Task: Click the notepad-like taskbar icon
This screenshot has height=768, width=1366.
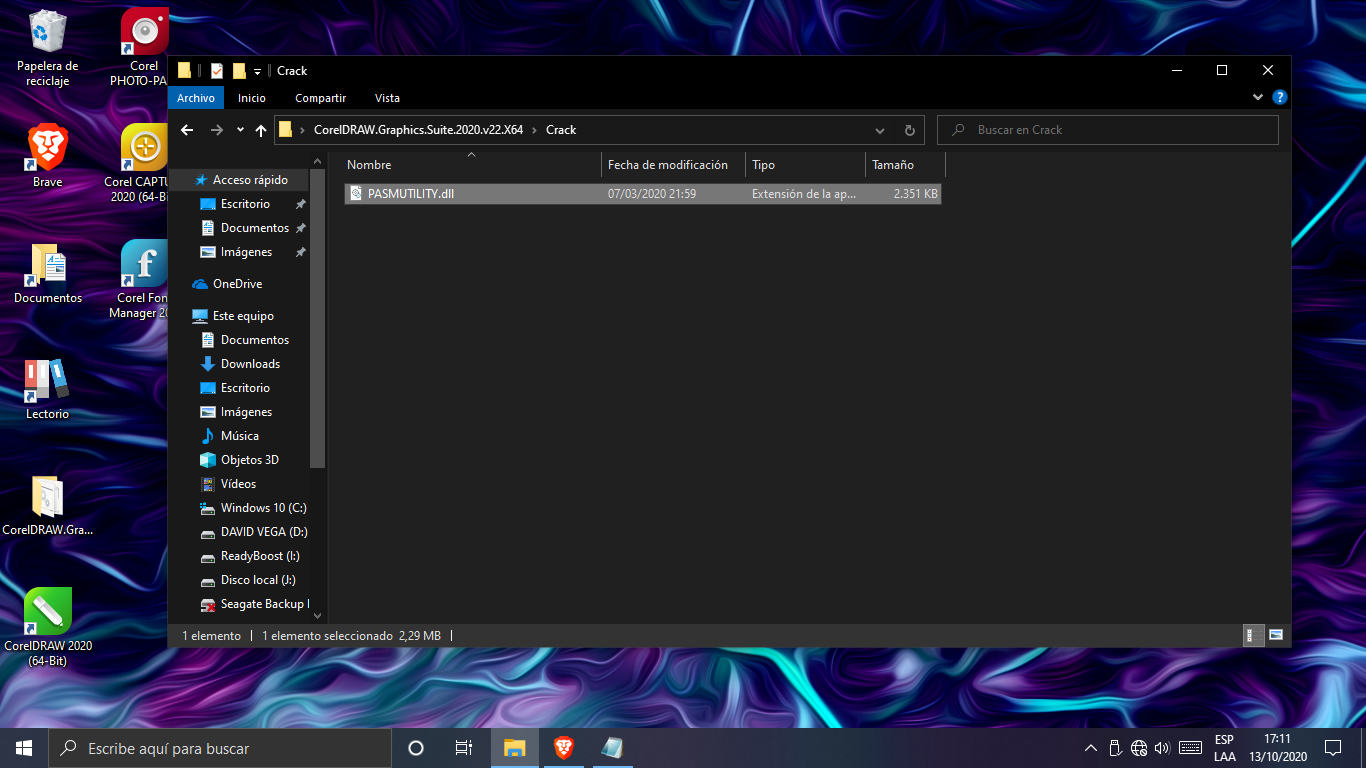Action: (612, 748)
